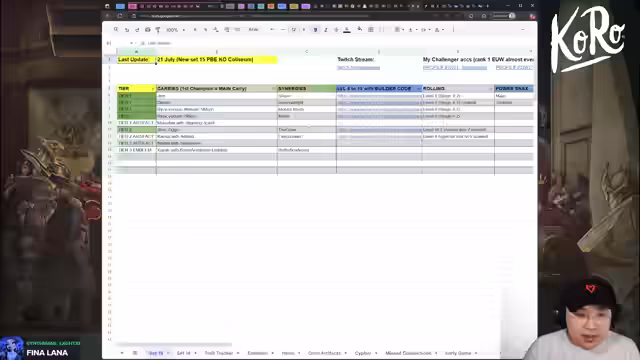Switch to the Items sheet tab
The image size is (640, 360).
pyautogui.click(x=288, y=353)
